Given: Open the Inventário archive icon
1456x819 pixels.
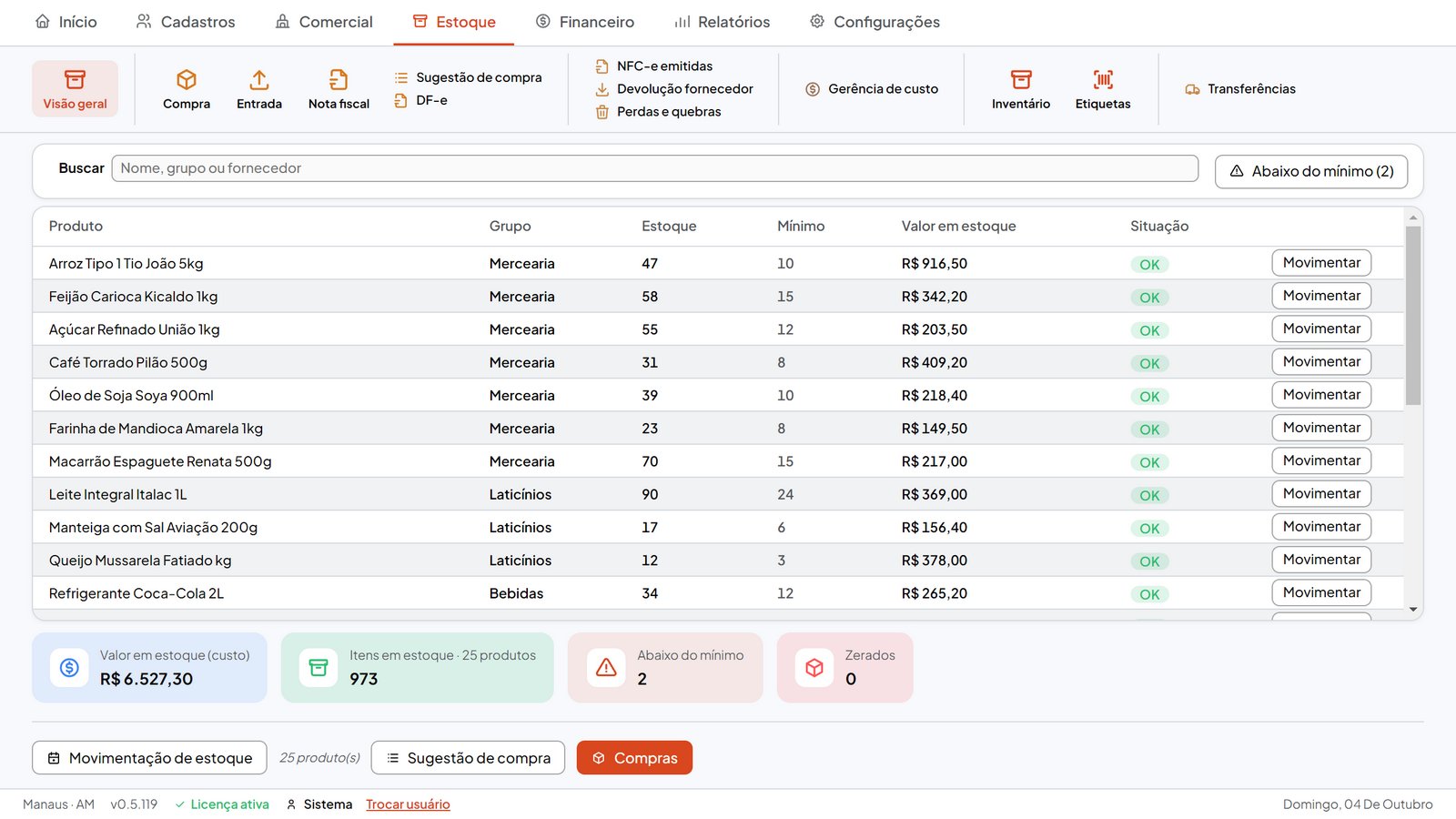Looking at the screenshot, I should pyautogui.click(x=1021, y=80).
